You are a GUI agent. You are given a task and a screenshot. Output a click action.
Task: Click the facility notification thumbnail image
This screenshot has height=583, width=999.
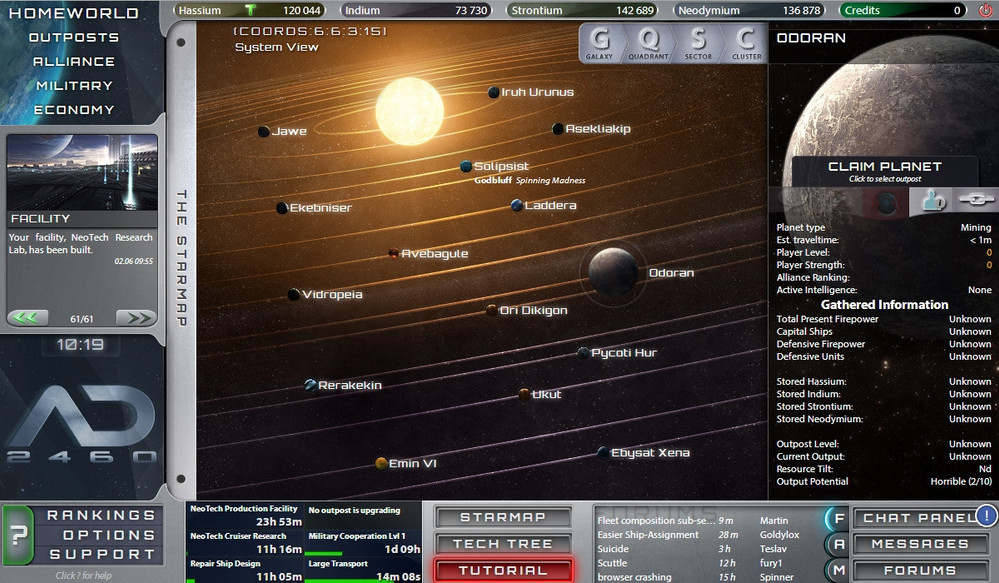(82, 173)
